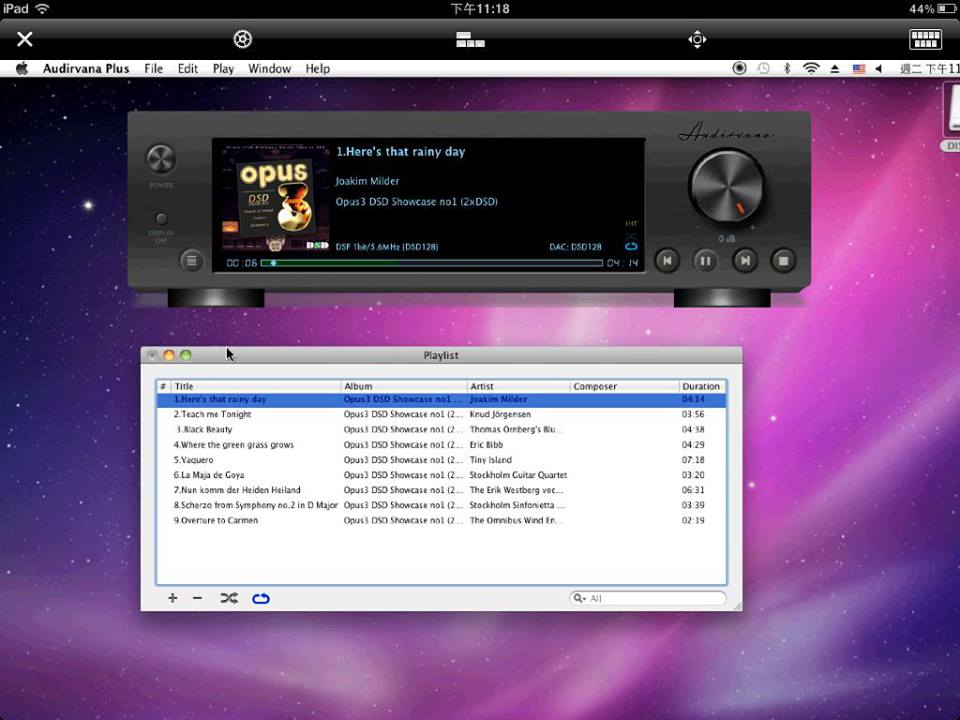Open search scope magnifier dropdown
Image resolution: width=960 pixels, height=720 pixels.
(579, 598)
